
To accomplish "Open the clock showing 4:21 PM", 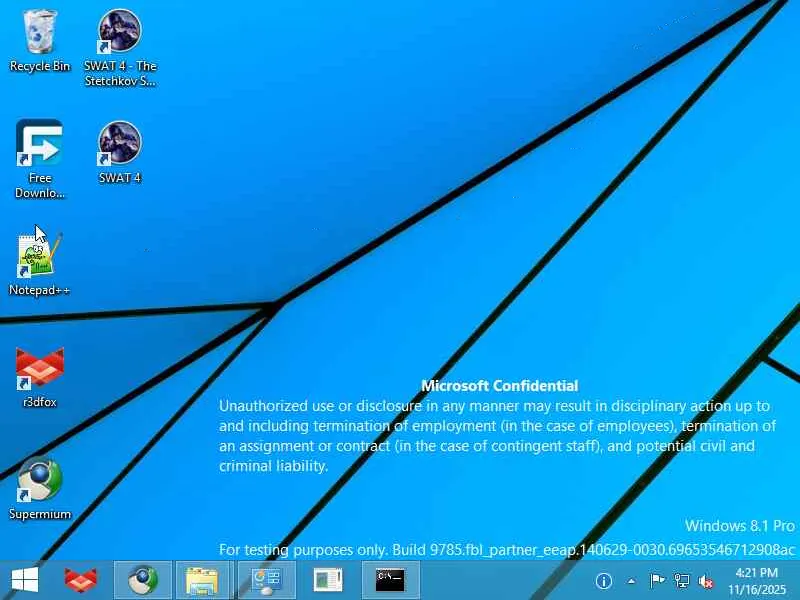I will pyautogui.click(x=757, y=581).
